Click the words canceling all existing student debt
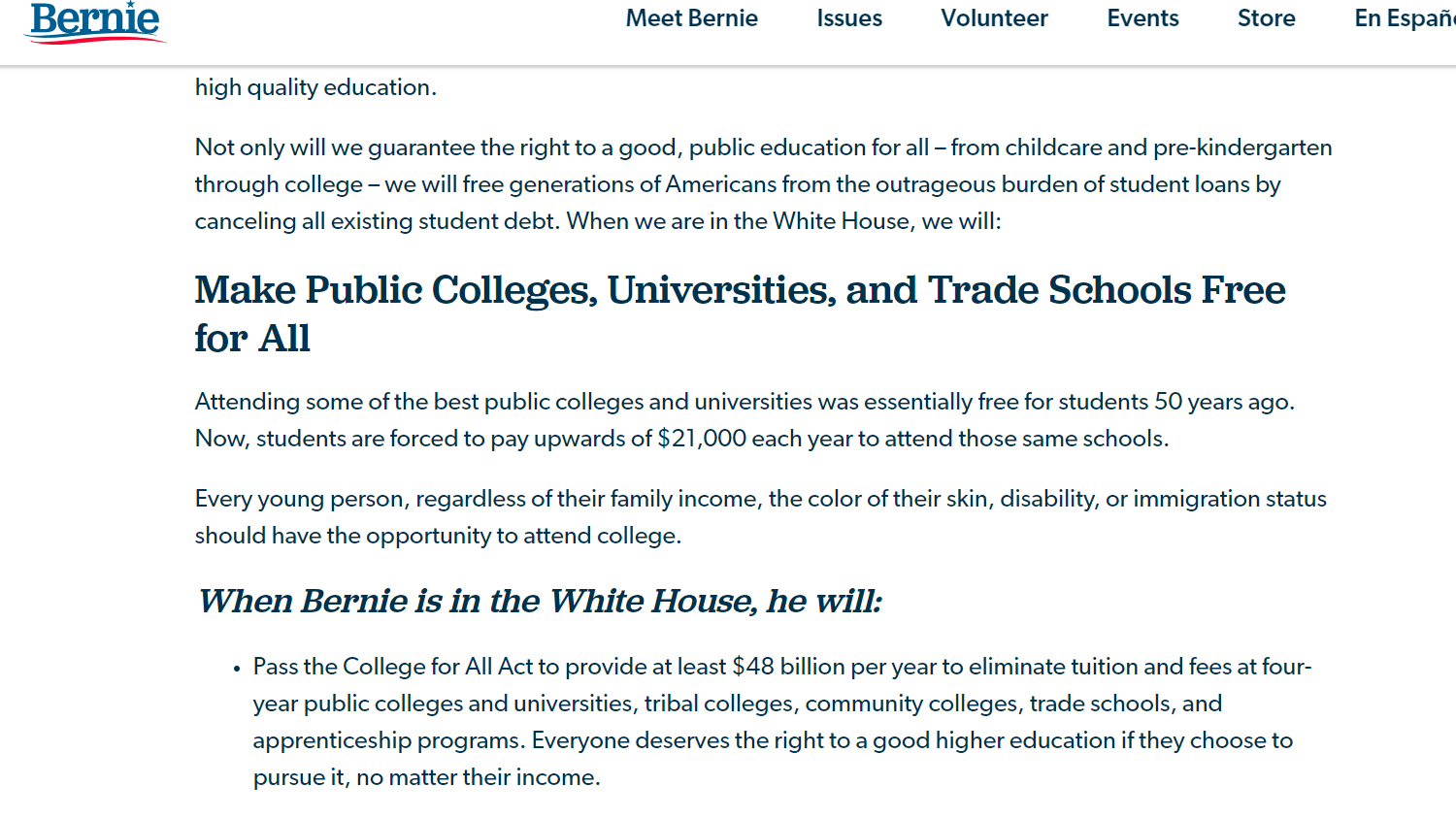 pos(377,221)
